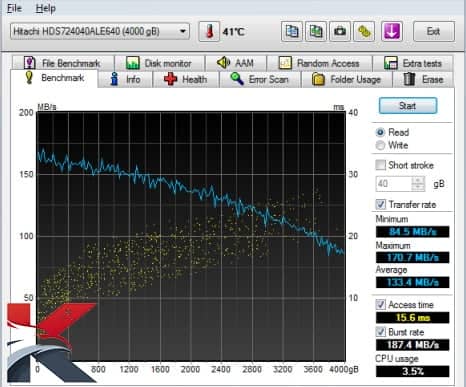The image size is (466, 387).
Task: Click the purple download arrow icon
Action: pyautogui.click(x=392, y=32)
